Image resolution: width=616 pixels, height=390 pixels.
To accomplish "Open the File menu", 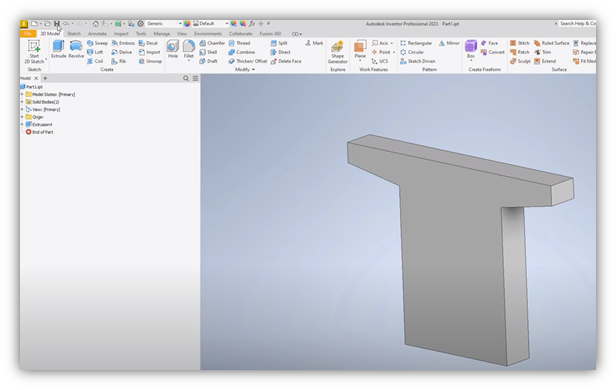I will [28, 34].
